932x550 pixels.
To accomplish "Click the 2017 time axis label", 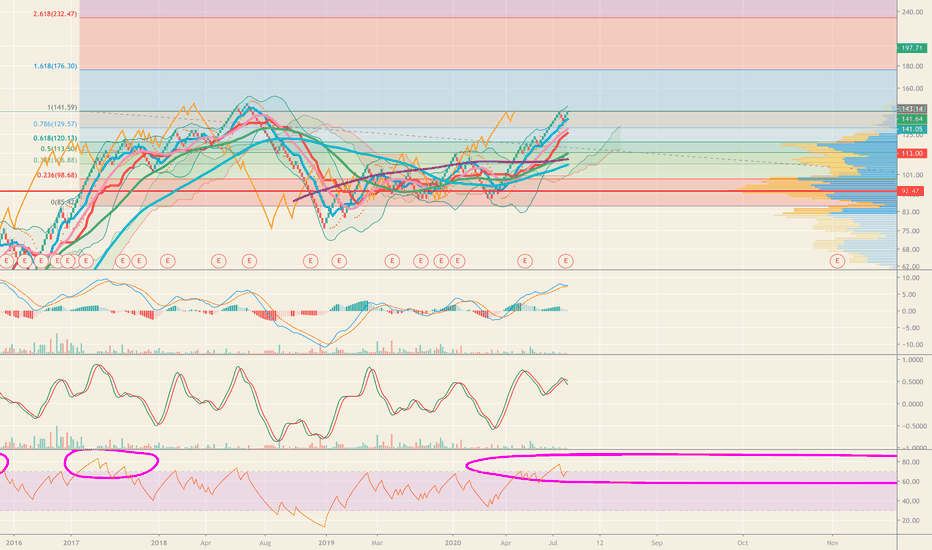I will [x=71, y=543].
